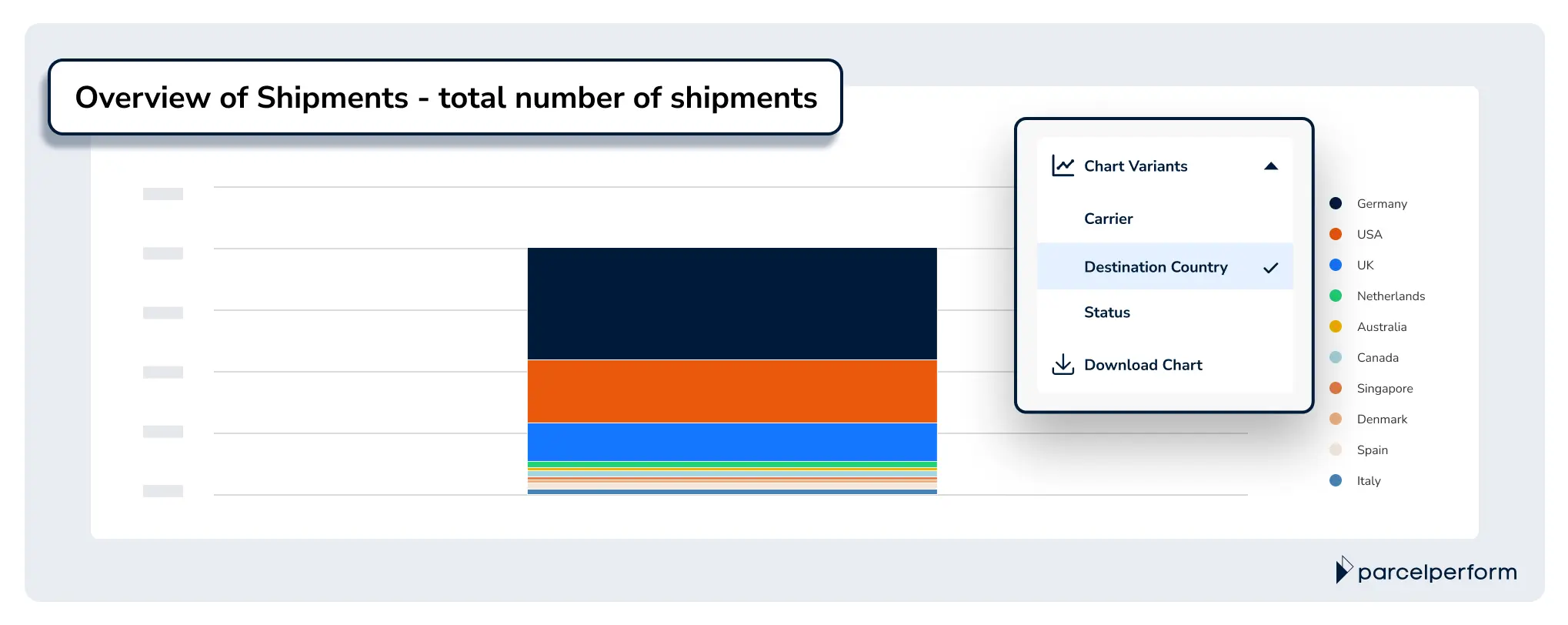Click the Spain color swatch in the legend

pos(1336,450)
